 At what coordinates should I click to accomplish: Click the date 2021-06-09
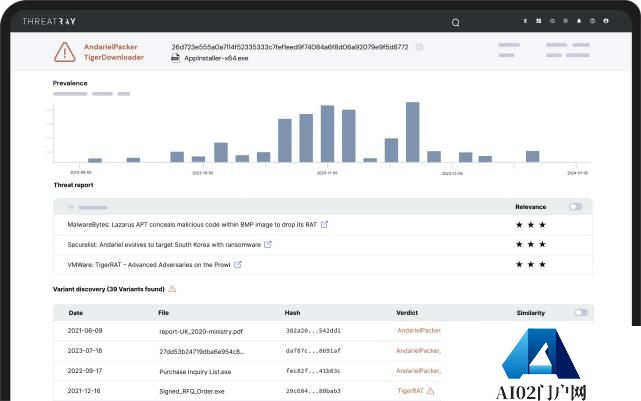point(85,330)
